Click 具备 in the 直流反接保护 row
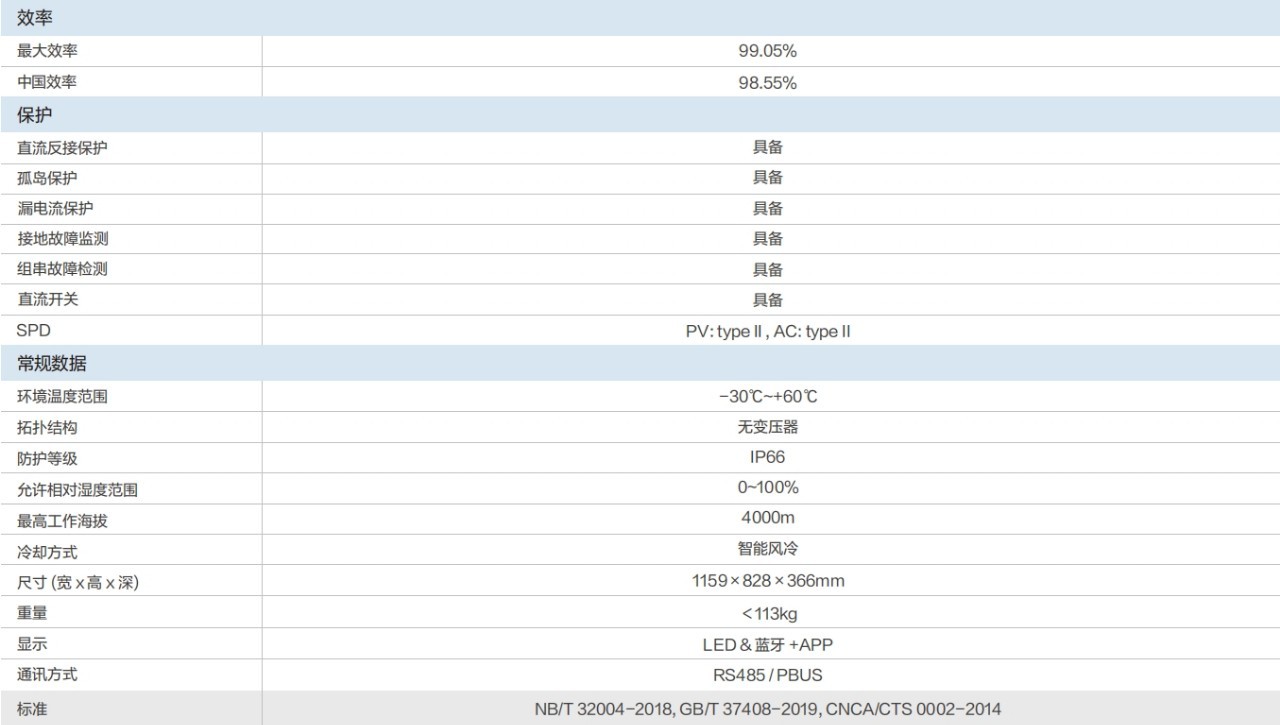Screen dimensions: 1280x725 point(767,147)
